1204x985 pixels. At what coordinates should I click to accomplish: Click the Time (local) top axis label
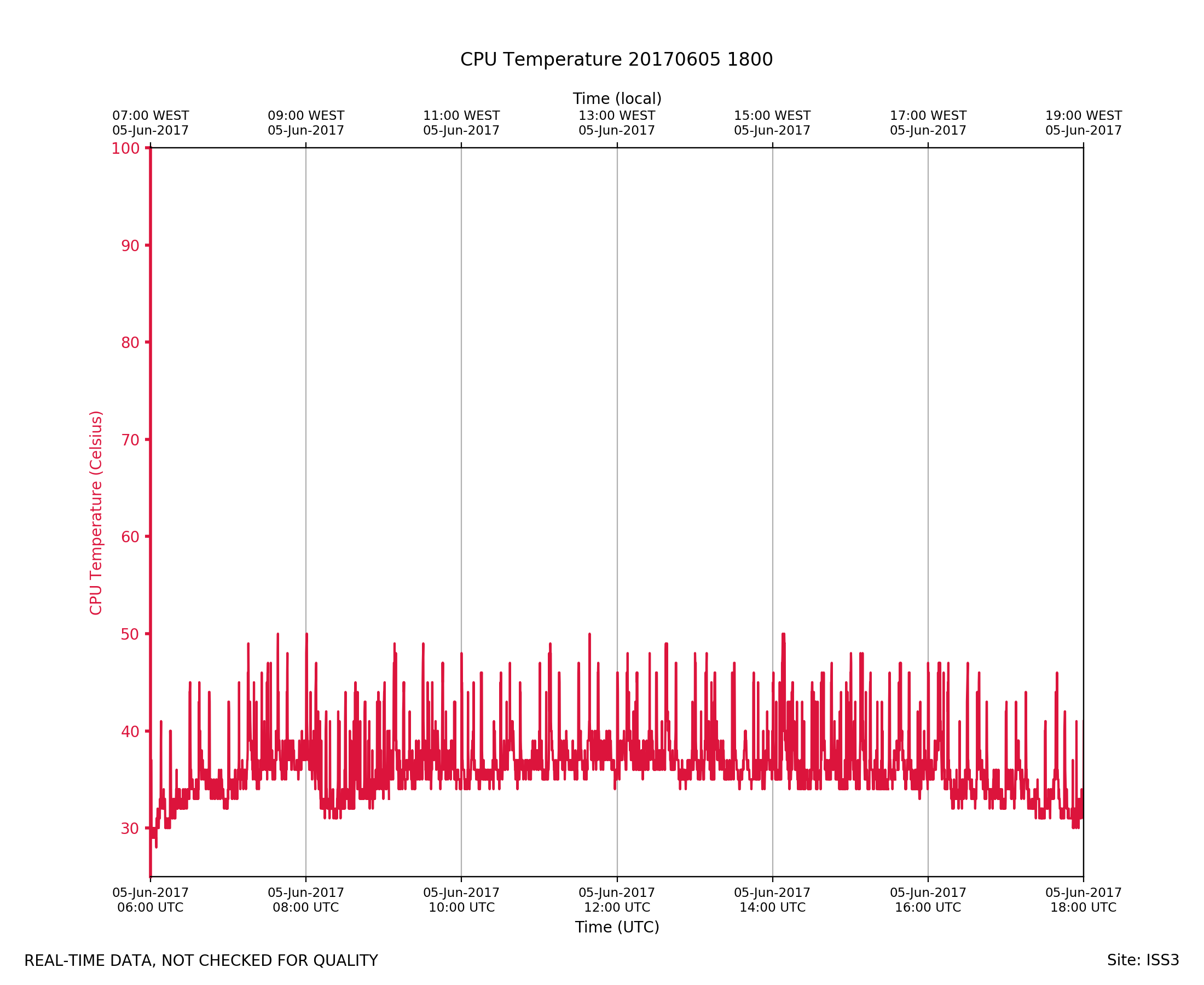[617, 99]
